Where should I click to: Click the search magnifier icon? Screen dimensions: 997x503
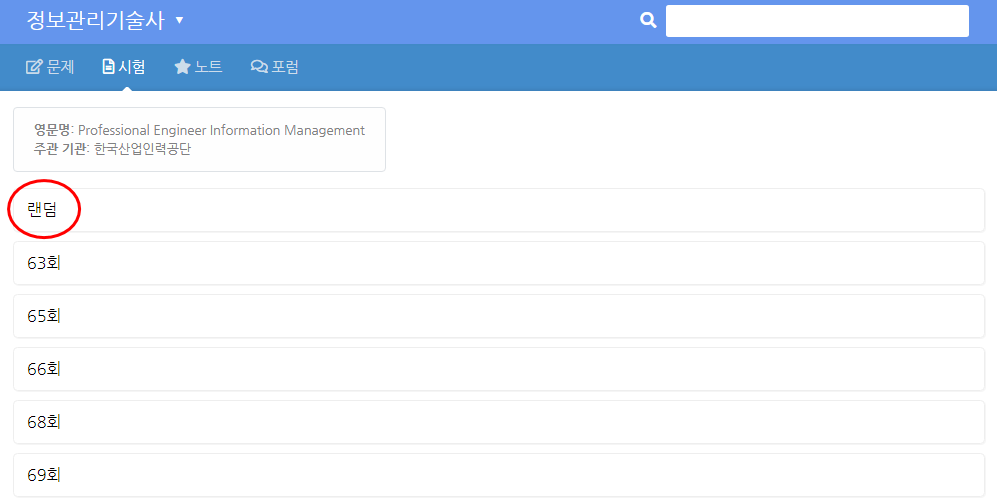(x=648, y=20)
